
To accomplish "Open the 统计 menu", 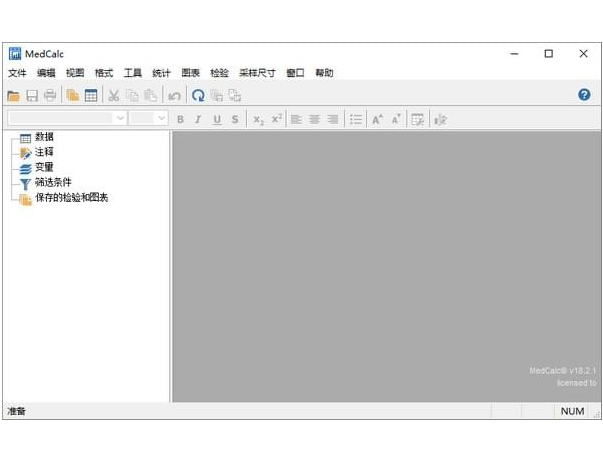I will pos(161,73).
